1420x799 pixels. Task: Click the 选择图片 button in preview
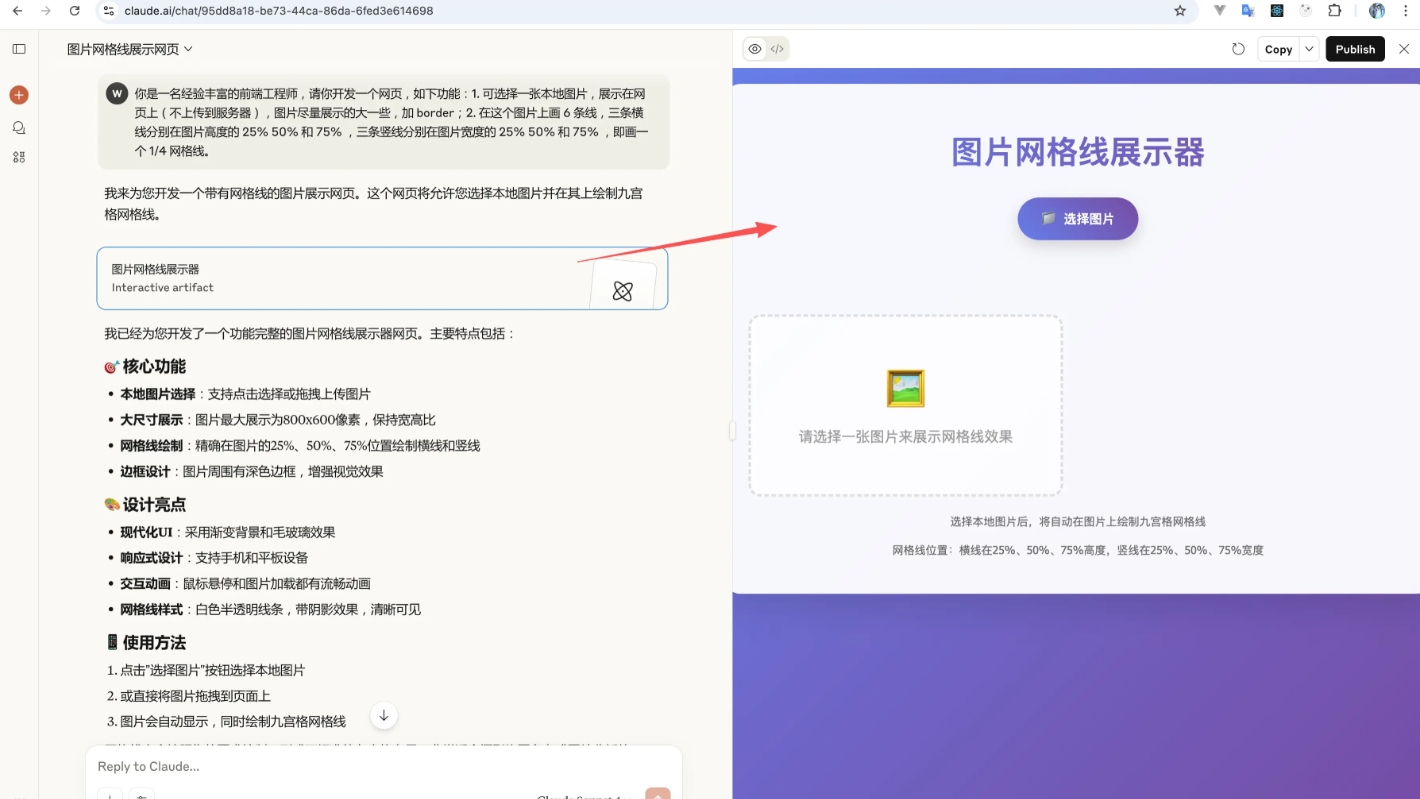coord(1078,219)
